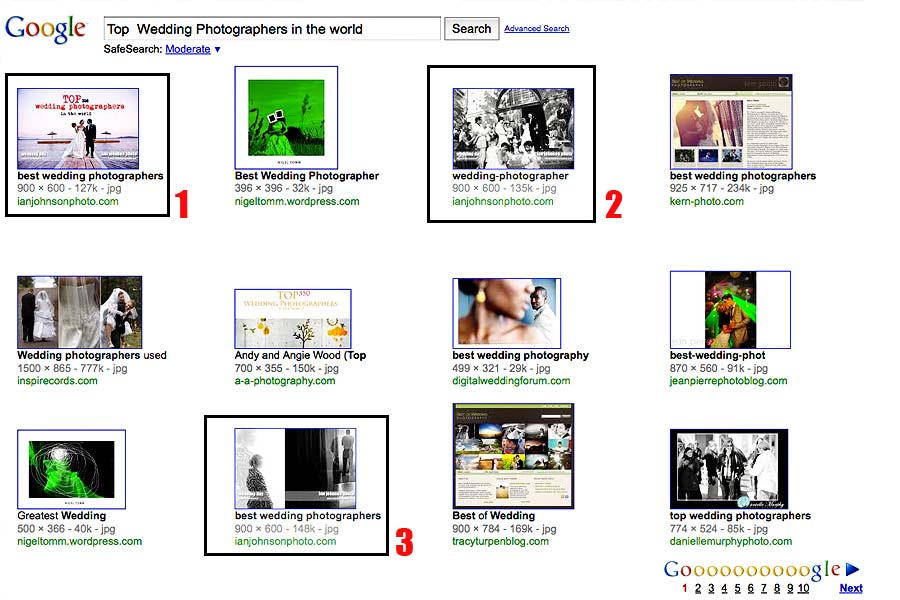Click the blue Next arrow icon
Viewport: 900px width, 600px height.
pos(852,570)
